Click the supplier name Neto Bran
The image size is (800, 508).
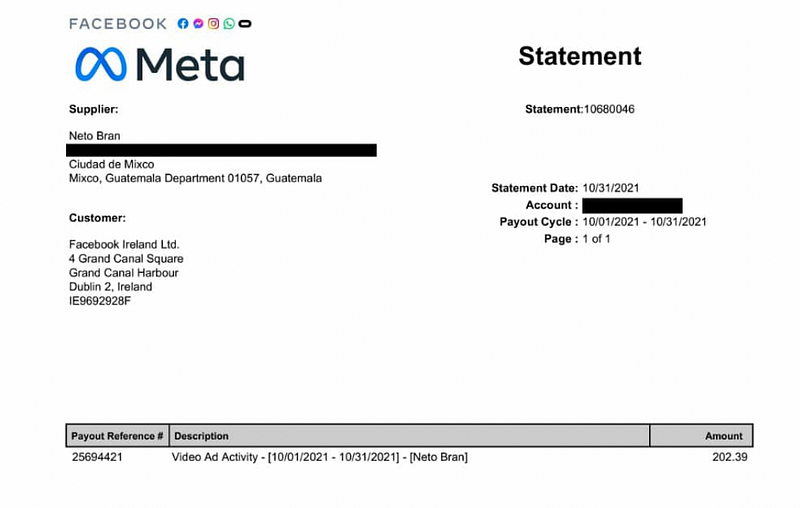coord(94,135)
